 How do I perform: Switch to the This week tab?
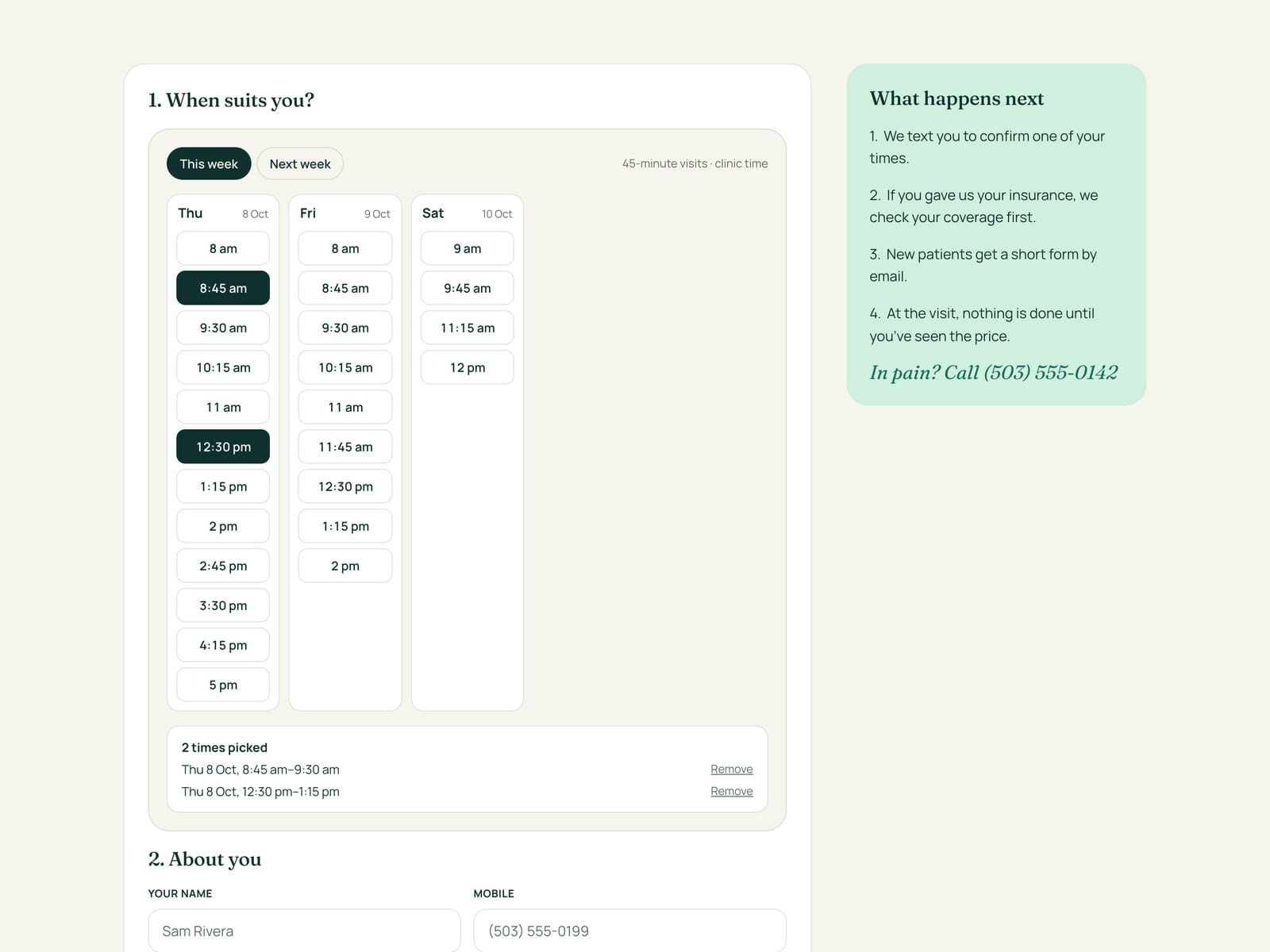pos(209,163)
